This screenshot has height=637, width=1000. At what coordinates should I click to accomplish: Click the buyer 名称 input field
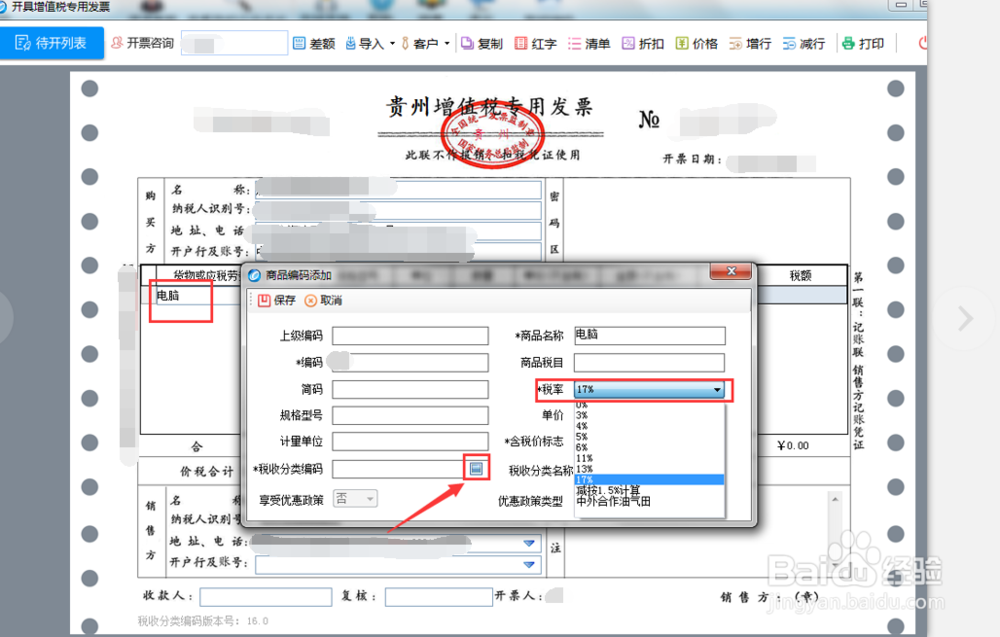(399, 189)
